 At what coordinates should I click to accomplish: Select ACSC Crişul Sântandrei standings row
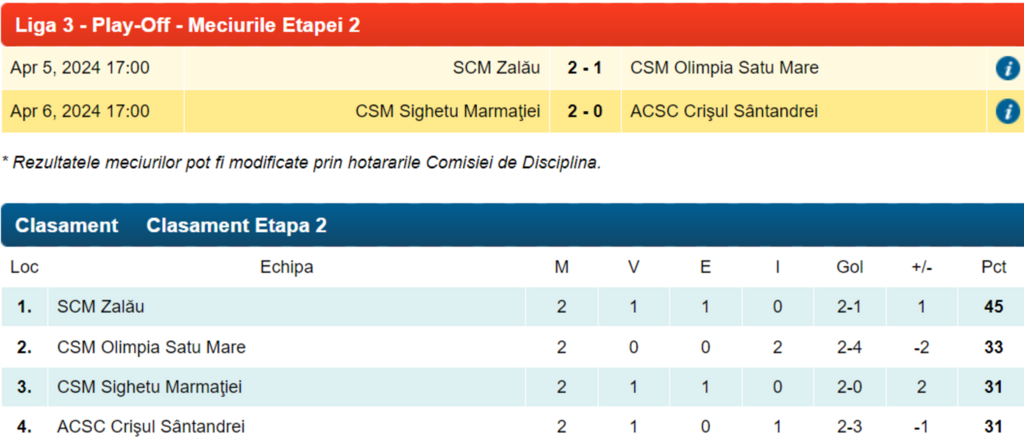point(151,426)
